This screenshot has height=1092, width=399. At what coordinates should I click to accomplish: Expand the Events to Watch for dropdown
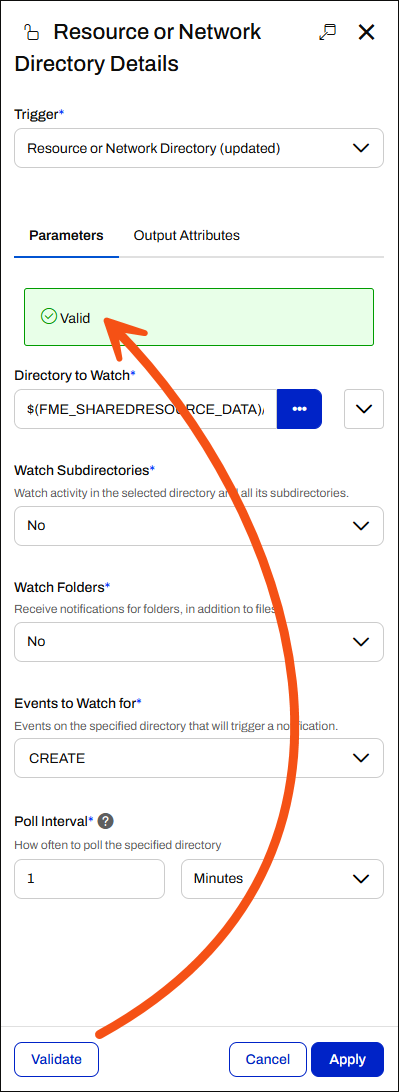[199, 758]
